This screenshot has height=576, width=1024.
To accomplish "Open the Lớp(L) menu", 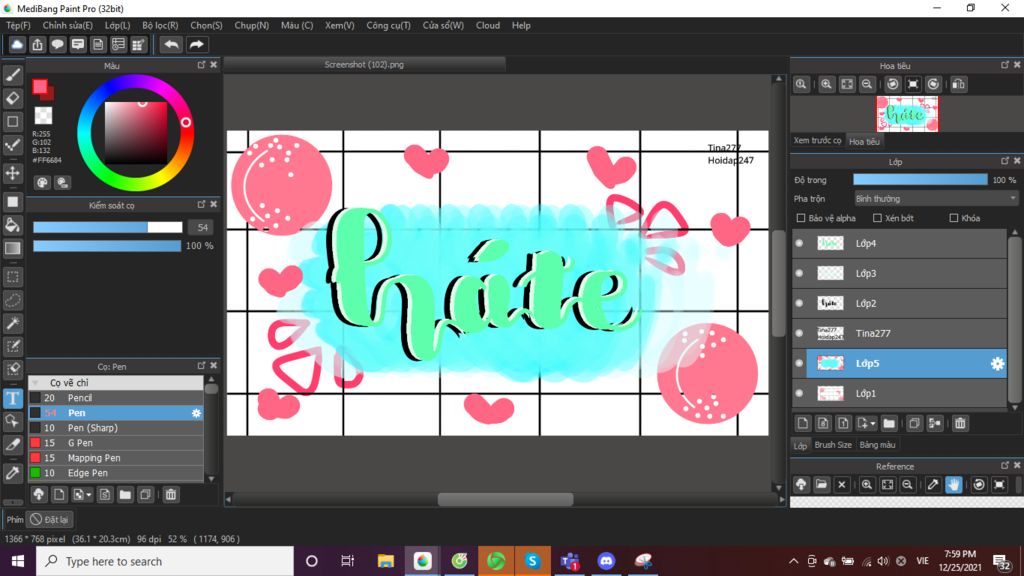I will point(118,25).
